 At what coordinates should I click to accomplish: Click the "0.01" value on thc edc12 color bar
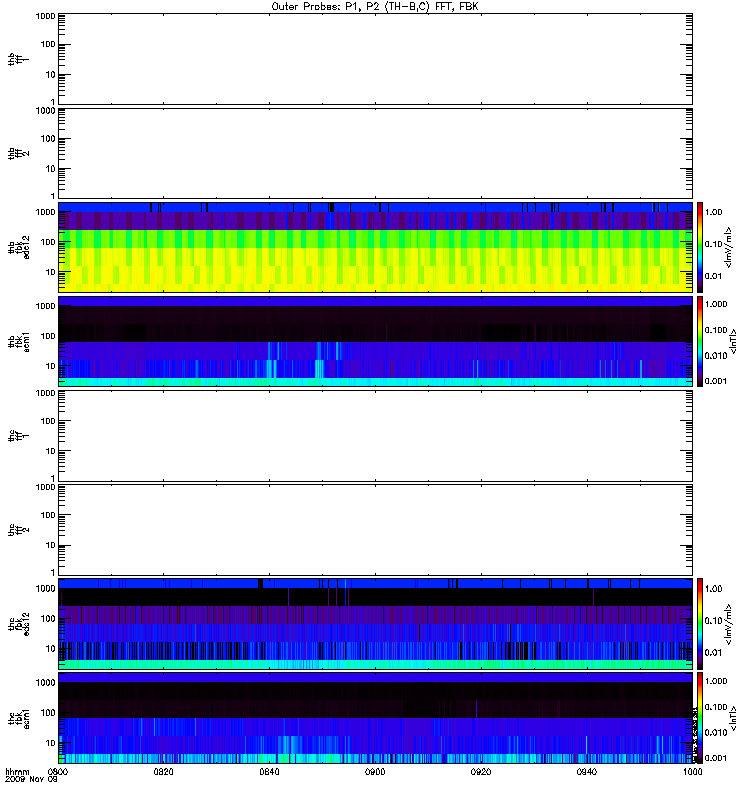click(713, 653)
